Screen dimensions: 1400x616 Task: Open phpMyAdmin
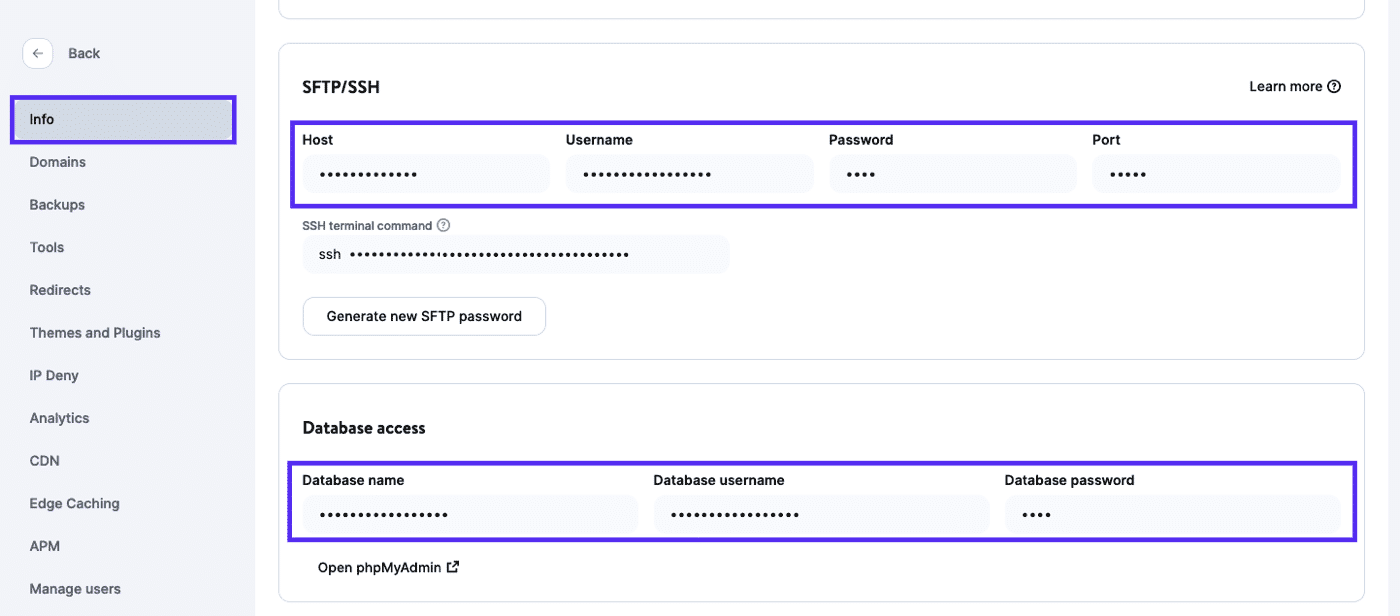tap(380, 566)
